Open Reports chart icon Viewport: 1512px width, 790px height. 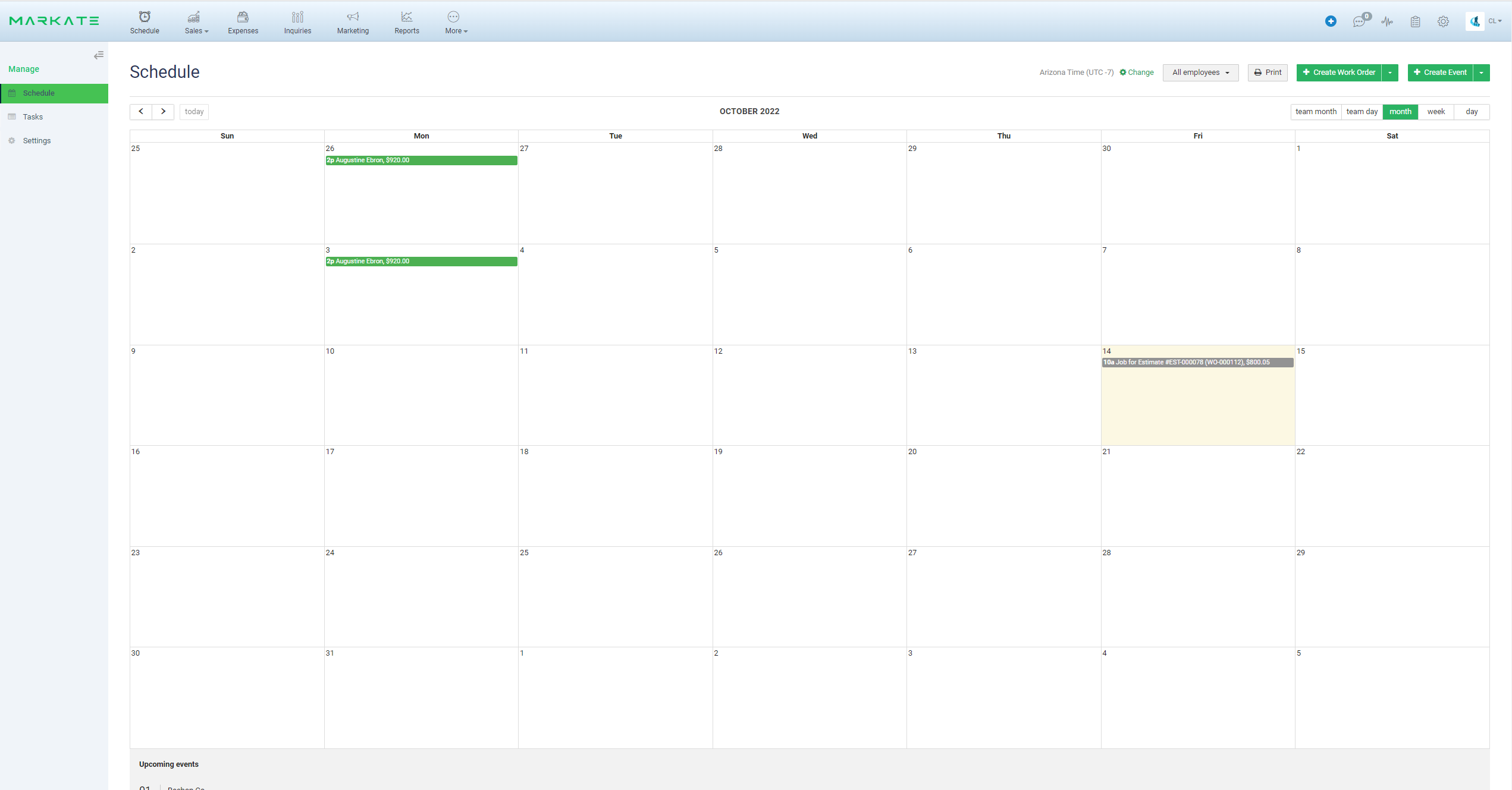point(407,17)
